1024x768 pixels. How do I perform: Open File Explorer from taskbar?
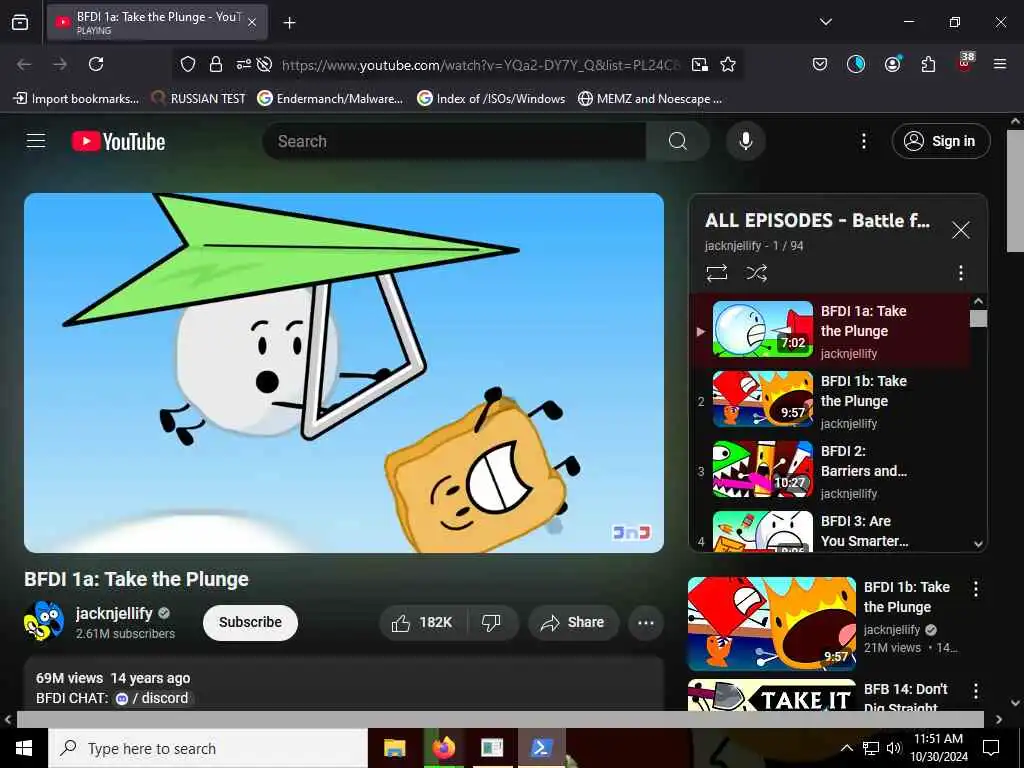(394, 748)
